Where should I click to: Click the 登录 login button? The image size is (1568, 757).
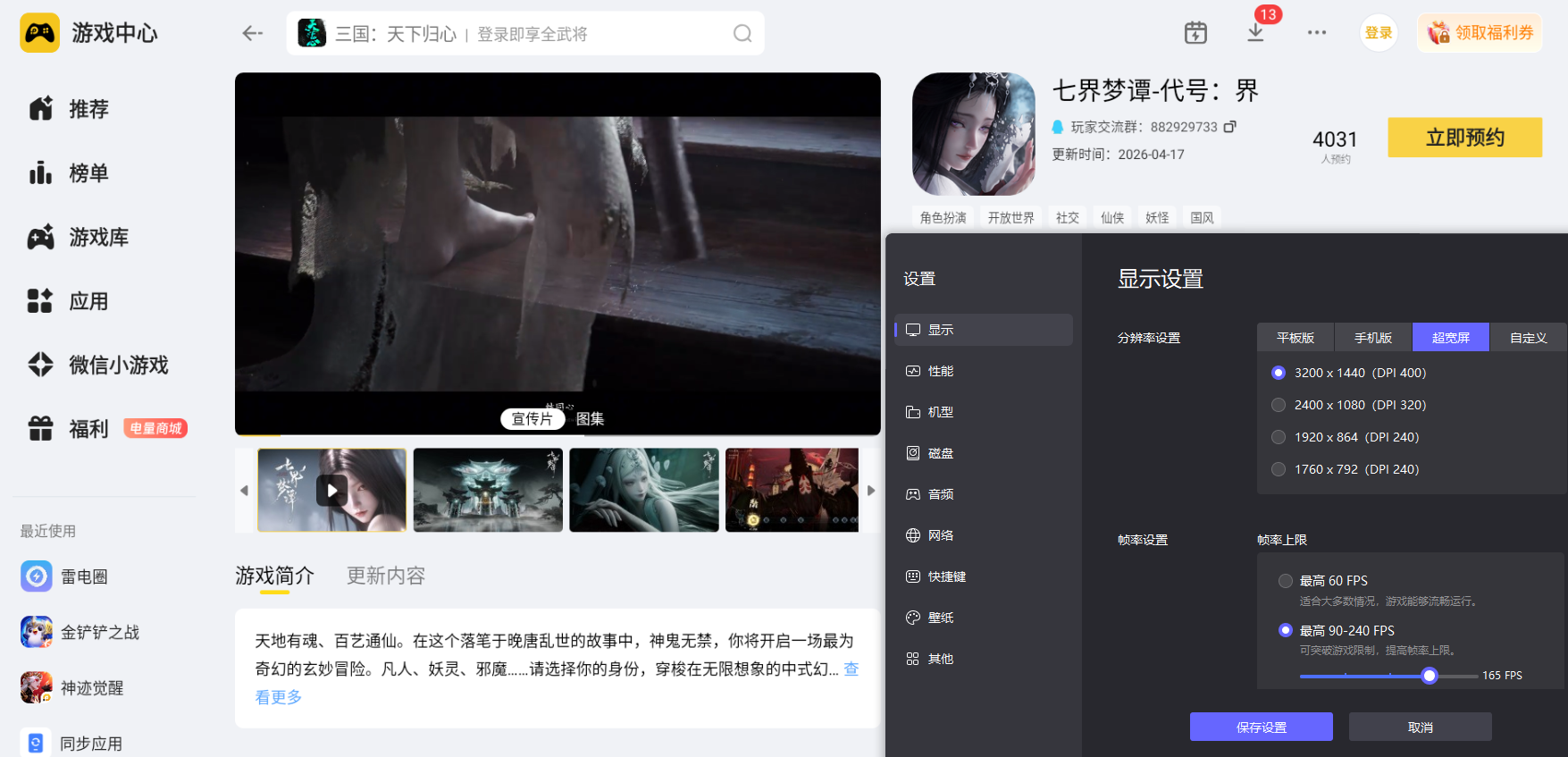point(1379,33)
